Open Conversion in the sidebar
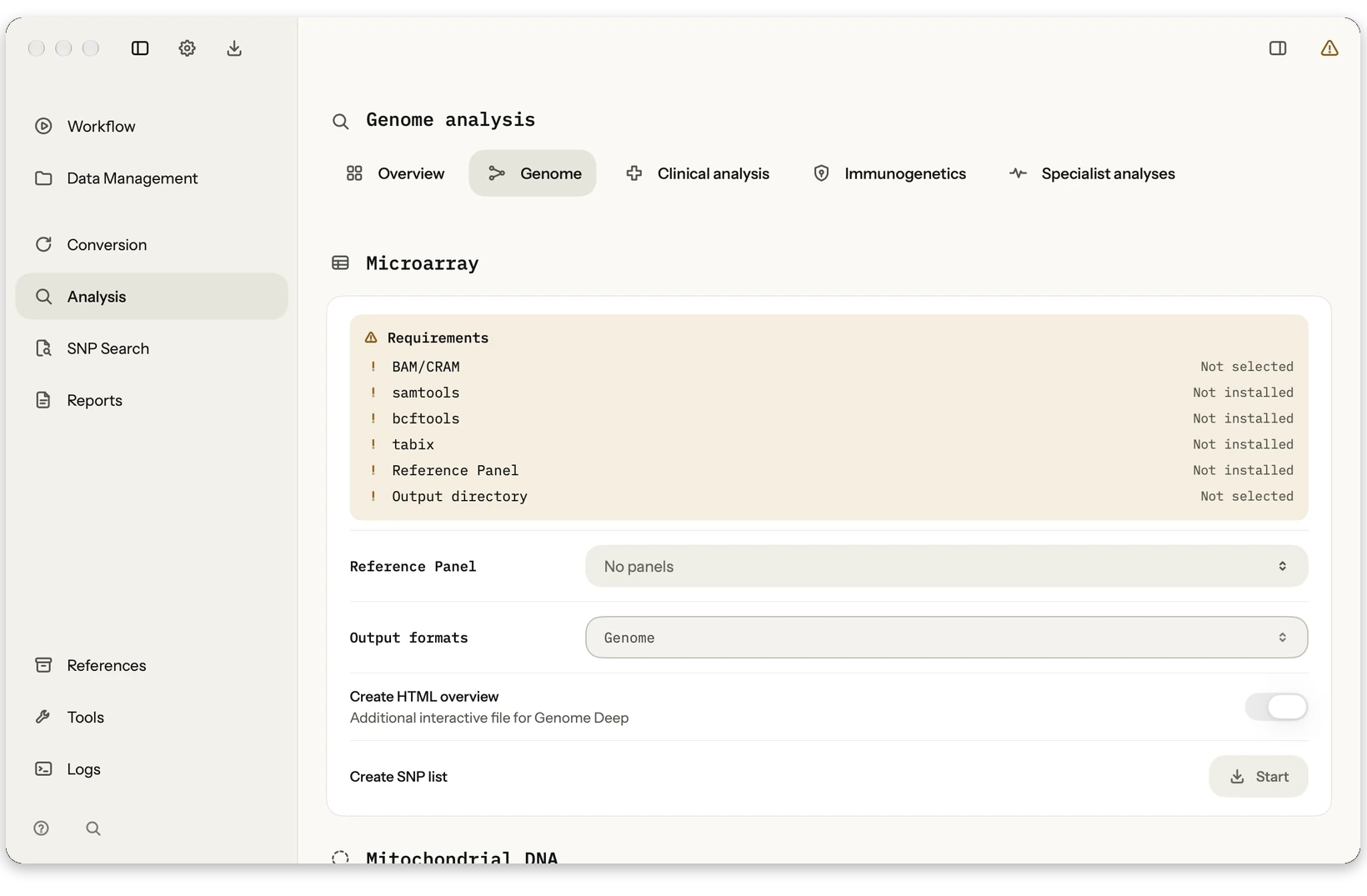This screenshot has height=896, width=1367. 152,244
